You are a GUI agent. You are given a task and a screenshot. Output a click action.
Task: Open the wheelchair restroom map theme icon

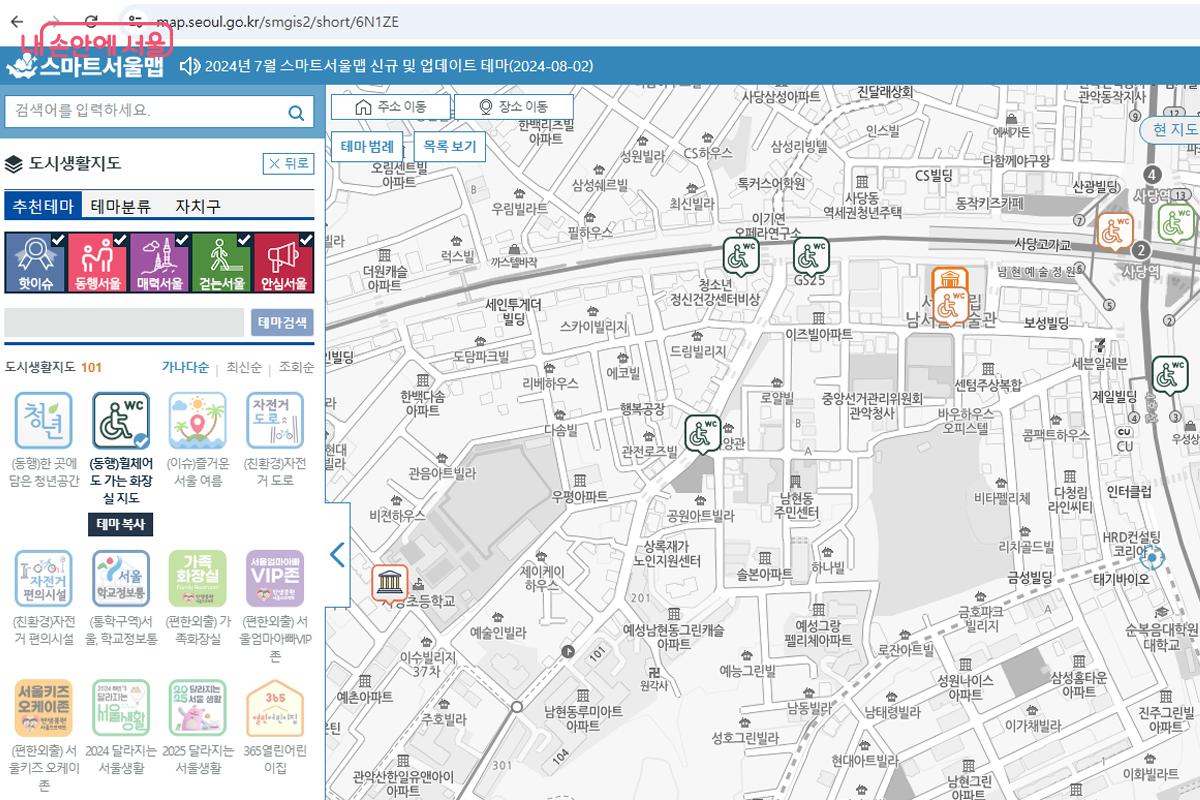coord(121,420)
